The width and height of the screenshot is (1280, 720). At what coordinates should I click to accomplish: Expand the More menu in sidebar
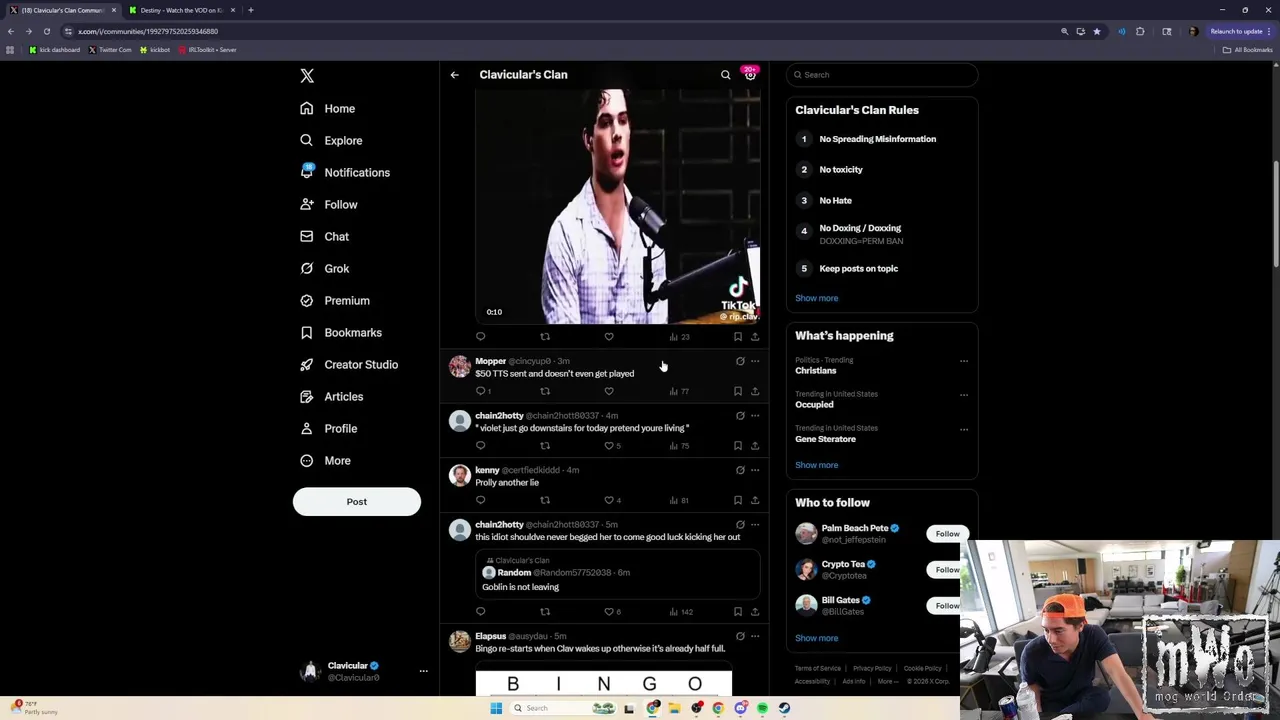tap(325, 460)
